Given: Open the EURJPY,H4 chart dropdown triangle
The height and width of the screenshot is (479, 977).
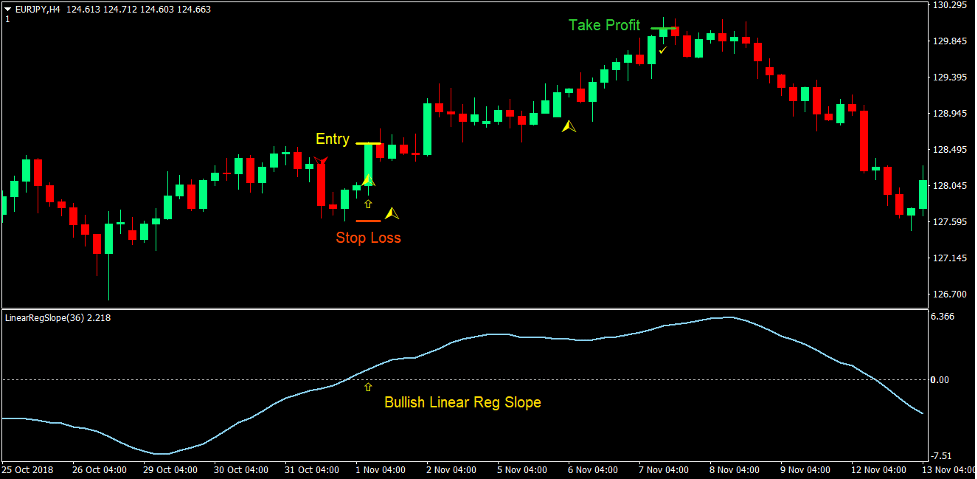Looking at the screenshot, I should (x=8, y=8).
